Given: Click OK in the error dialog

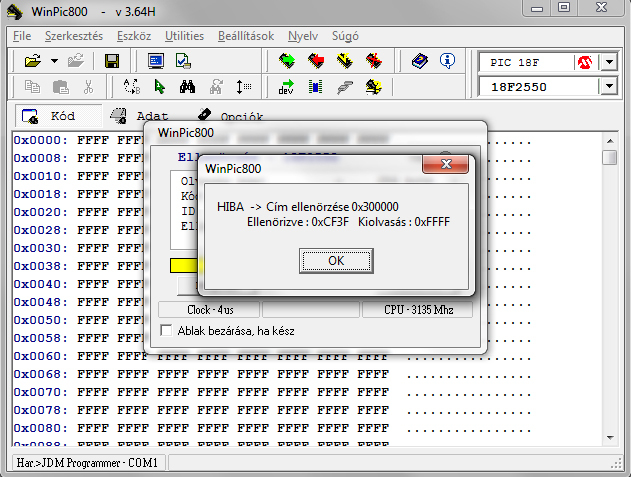Looking at the screenshot, I should [x=336, y=261].
